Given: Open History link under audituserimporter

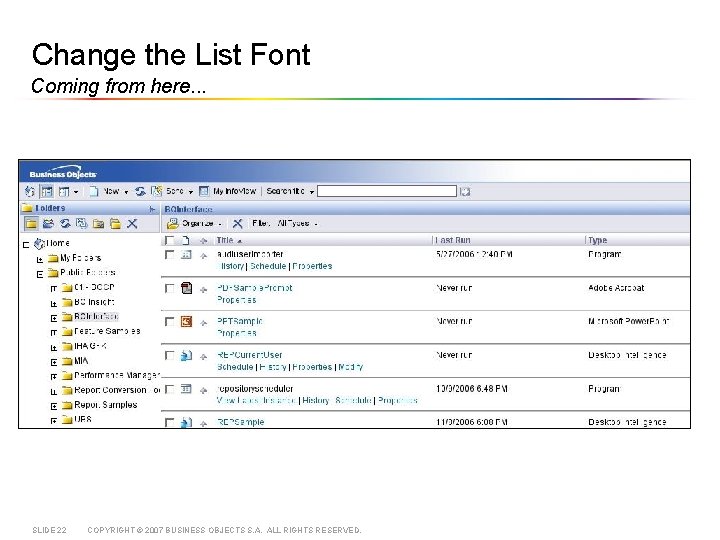Looking at the screenshot, I should click(231, 266).
